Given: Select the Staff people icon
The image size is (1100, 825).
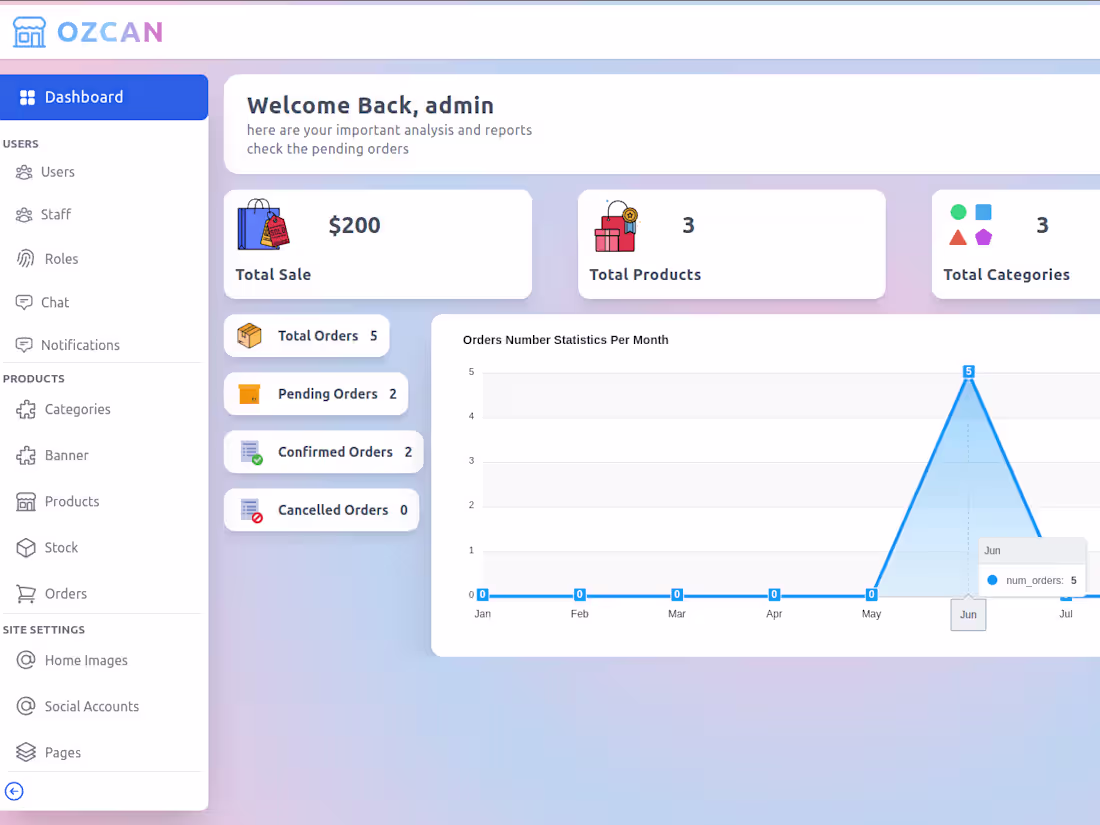Looking at the screenshot, I should point(25,214).
